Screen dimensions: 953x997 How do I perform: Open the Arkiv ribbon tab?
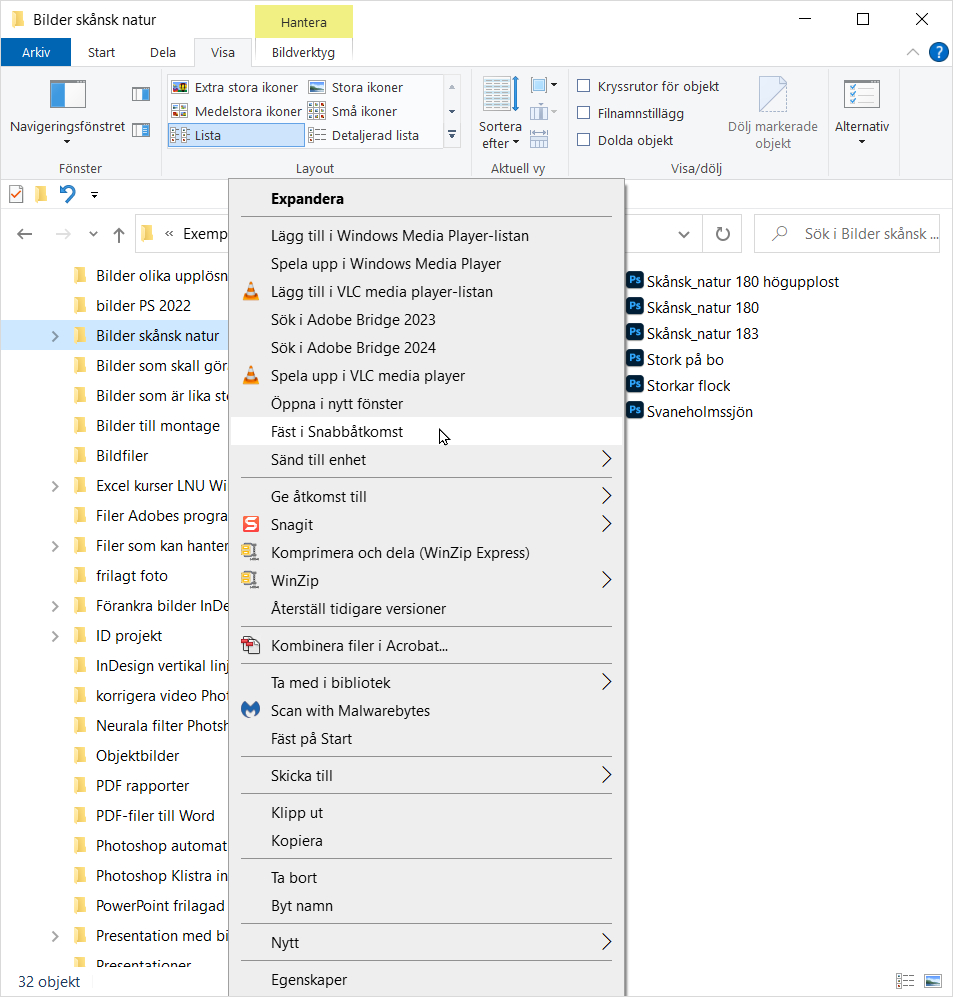[x=36, y=53]
